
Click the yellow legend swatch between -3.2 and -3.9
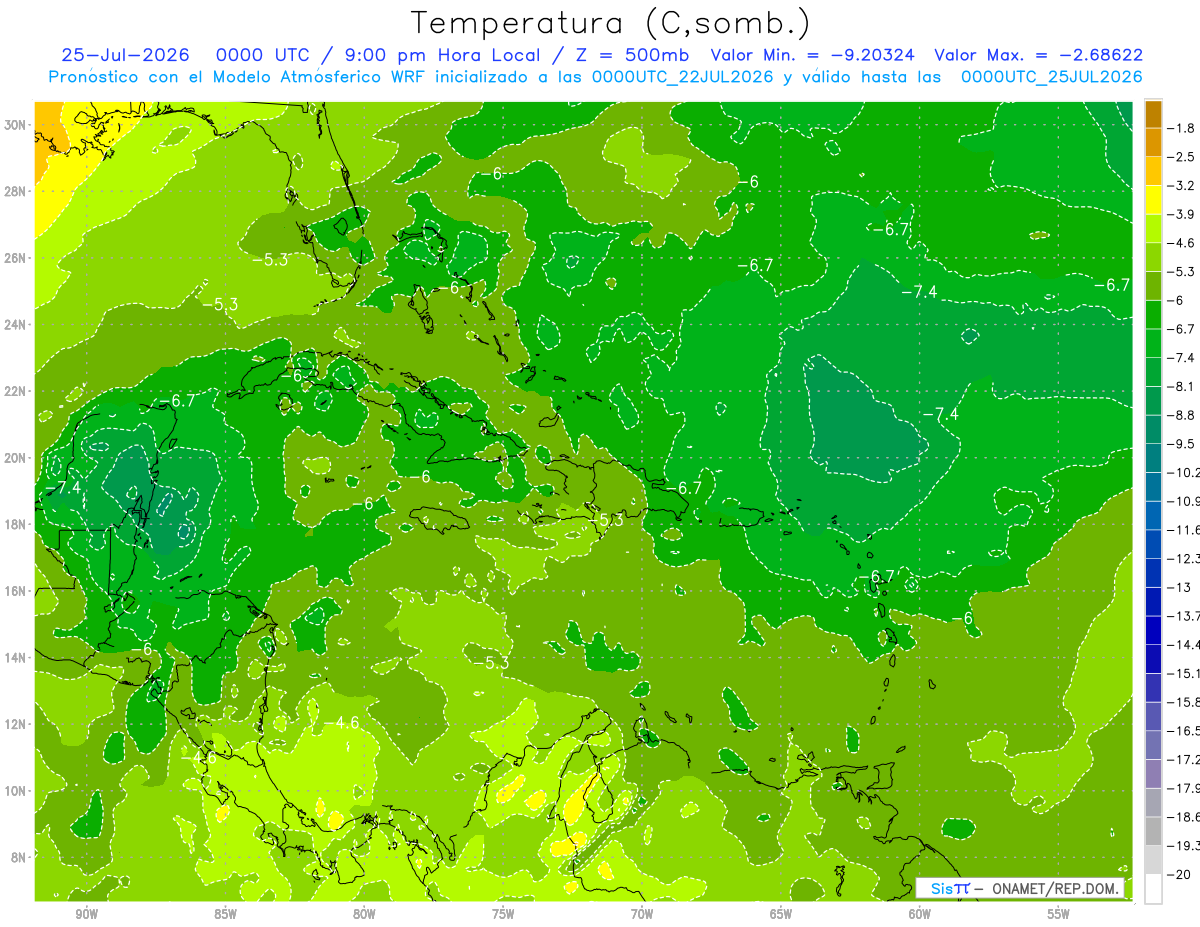(1153, 200)
